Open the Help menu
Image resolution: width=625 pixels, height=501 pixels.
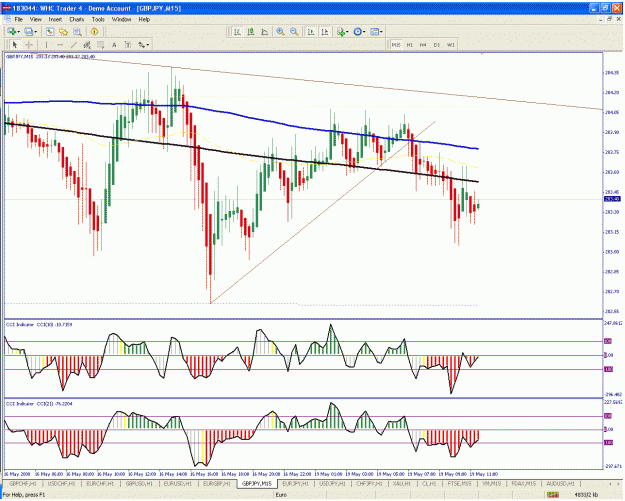pos(144,19)
